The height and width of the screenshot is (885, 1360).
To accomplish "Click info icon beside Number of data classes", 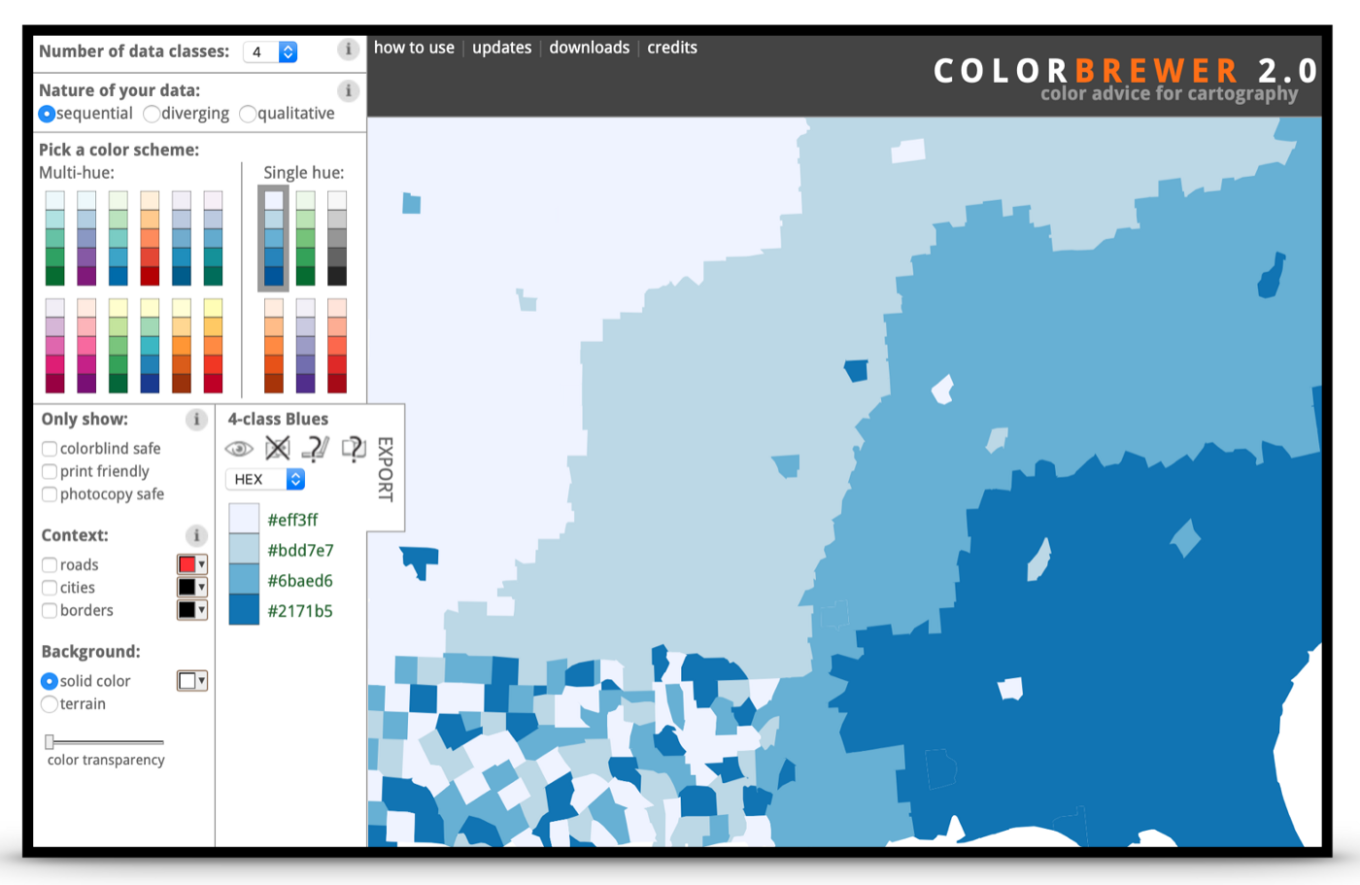I will pyautogui.click(x=347, y=50).
